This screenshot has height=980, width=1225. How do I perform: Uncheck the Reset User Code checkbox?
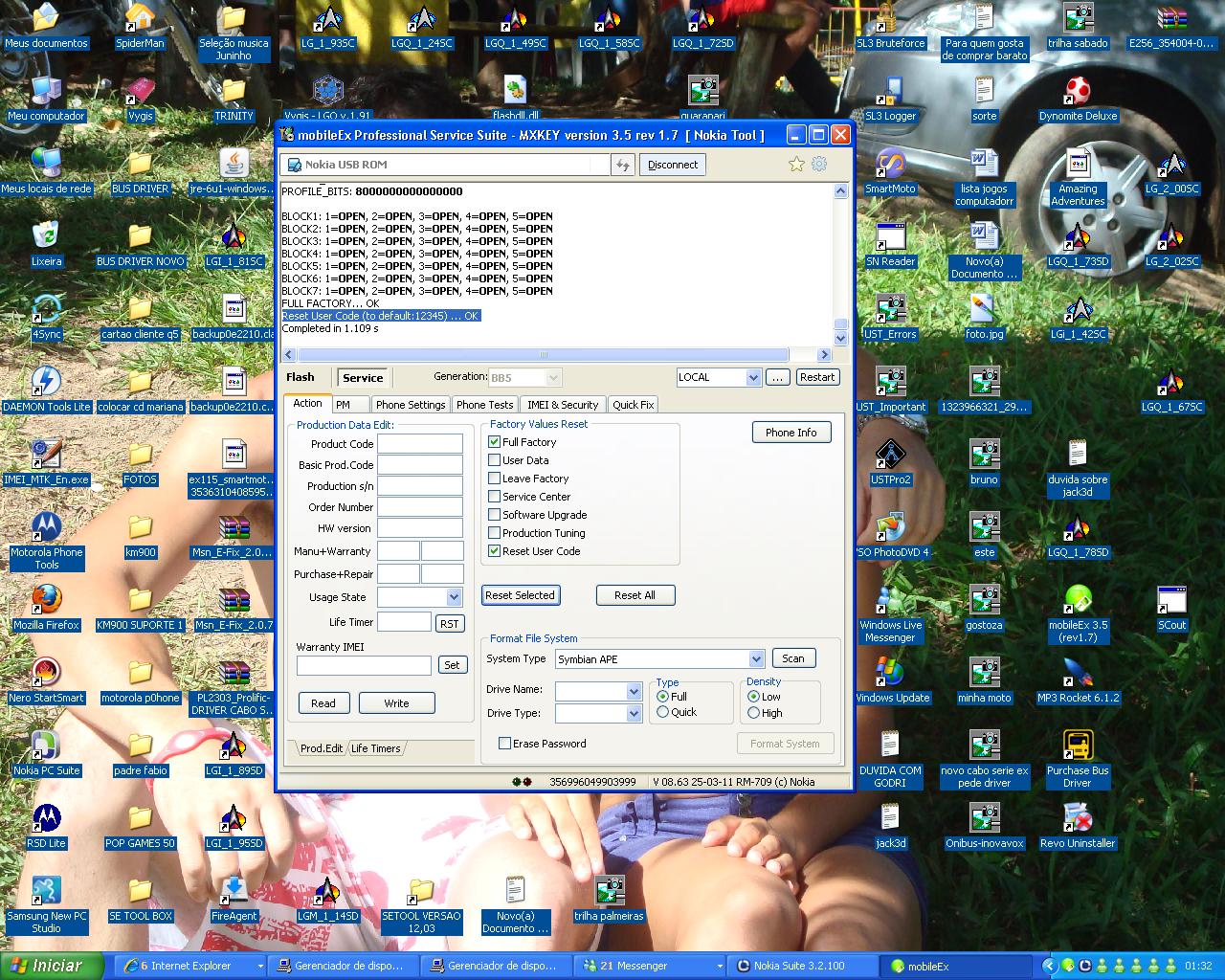495,551
